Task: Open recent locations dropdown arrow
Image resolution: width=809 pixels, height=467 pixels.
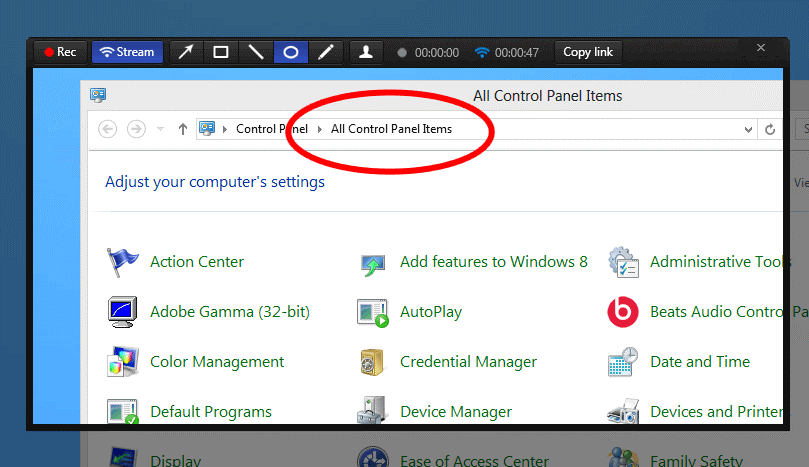Action: (160, 129)
